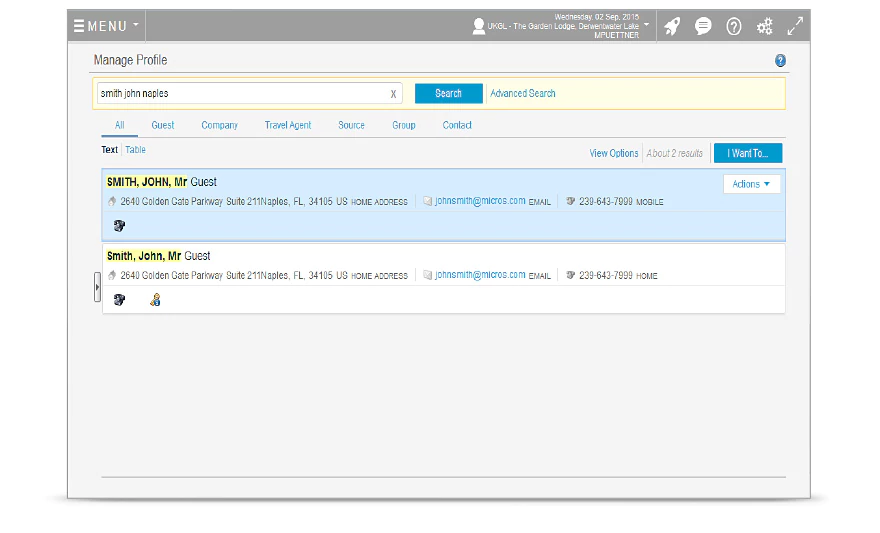Click the question mark help icon in header
Image resolution: width=880 pixels, height=533 pixels.
tap(734, 27)
